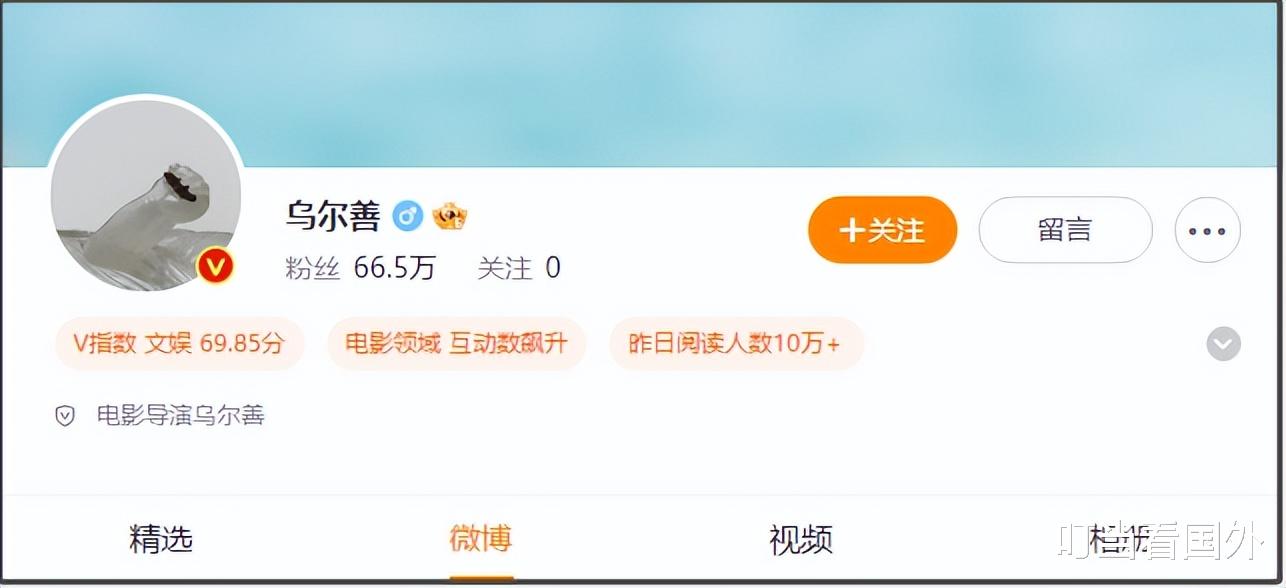Follow the user with +关注 button
Screen dimensions: 1286x588
(882, 230)
